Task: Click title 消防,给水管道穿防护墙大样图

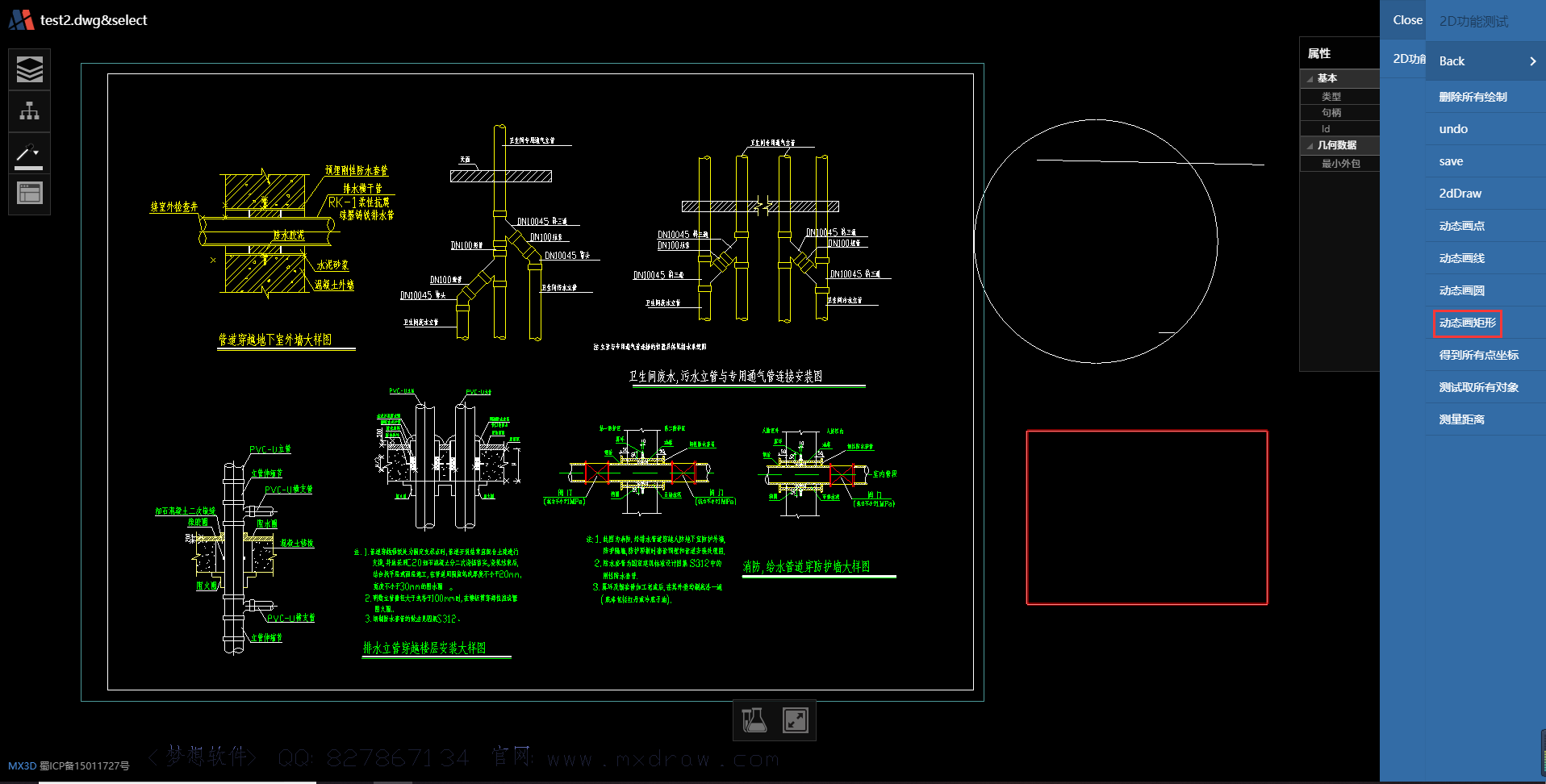Action: [807, 566]
